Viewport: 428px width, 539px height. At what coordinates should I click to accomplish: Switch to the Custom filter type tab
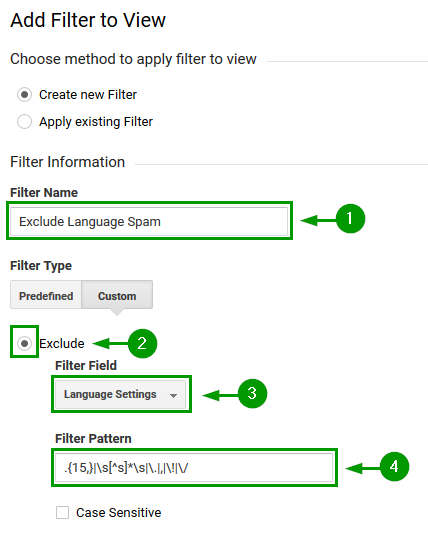117,295
